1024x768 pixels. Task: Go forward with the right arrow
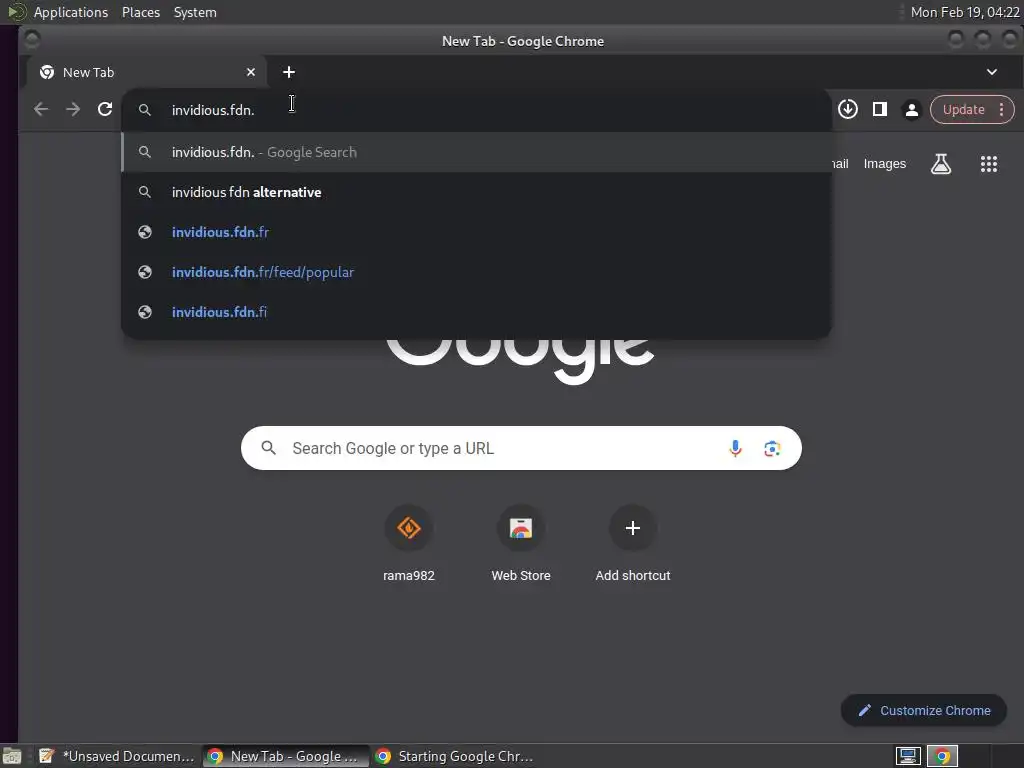pyautogui.click(x=73, y=109)
